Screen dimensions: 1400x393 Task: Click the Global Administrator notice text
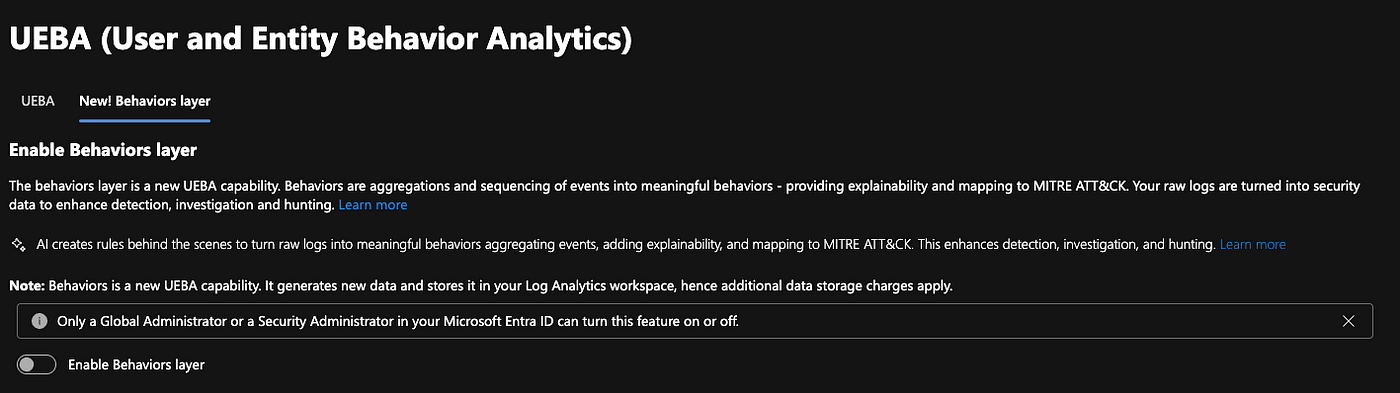tap(398, 321)
